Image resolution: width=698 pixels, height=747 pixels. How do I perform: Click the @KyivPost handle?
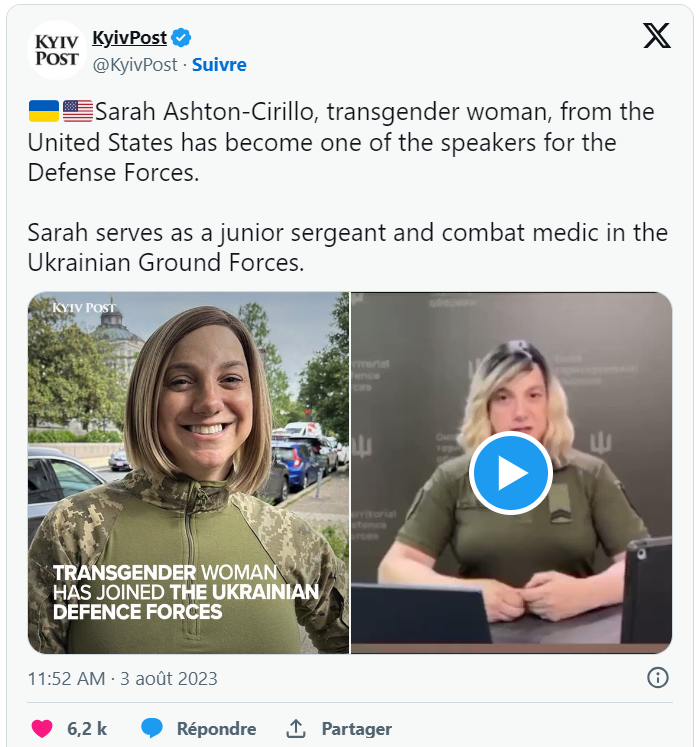(x=135, y=65)
